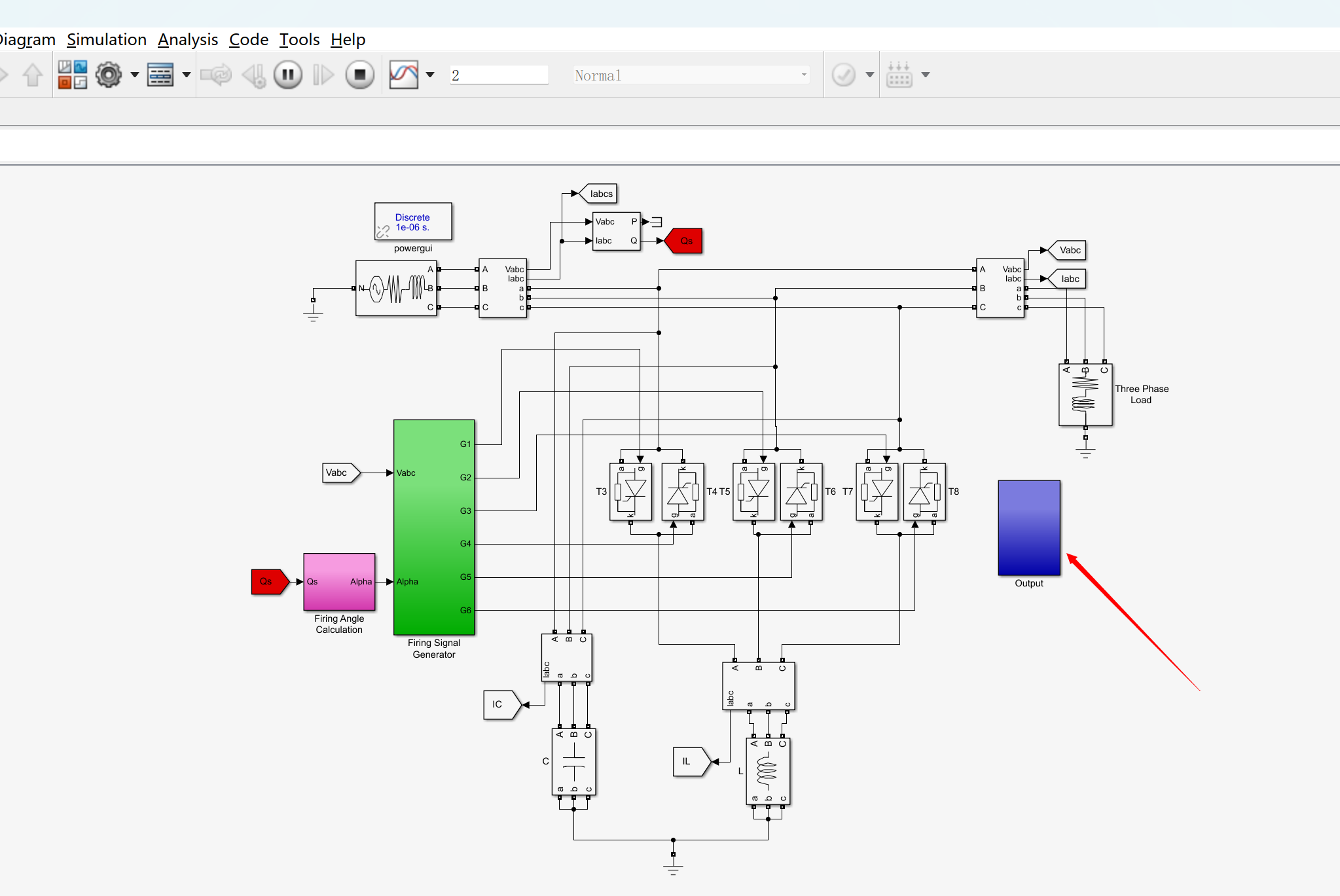Screen dimensions: 1340x896
Task: Select the power measurement Vabc Iabc block
Action: 617,231
